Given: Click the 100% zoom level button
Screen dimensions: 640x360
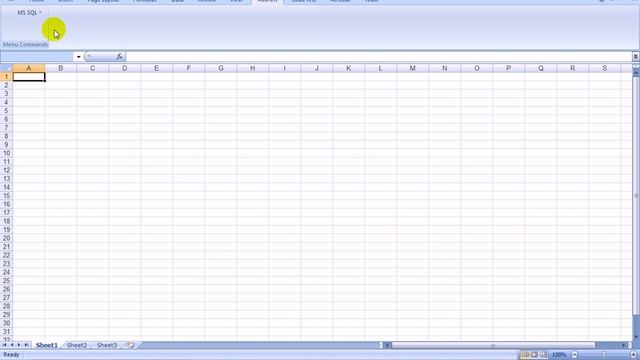Looking at the screenshot, I should (x=559, y=355).
